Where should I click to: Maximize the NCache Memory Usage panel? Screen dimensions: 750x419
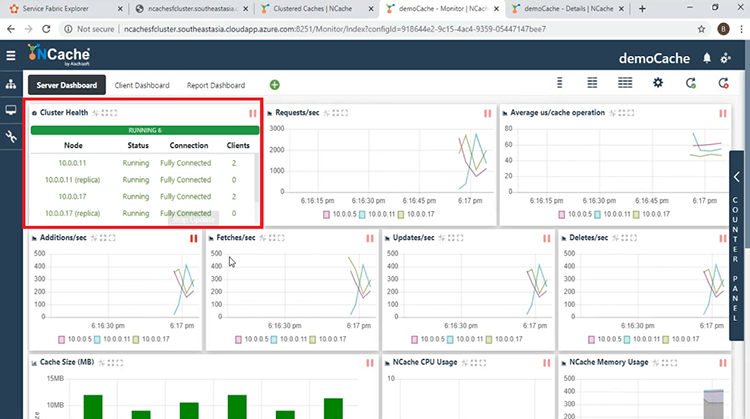(673, 363)
